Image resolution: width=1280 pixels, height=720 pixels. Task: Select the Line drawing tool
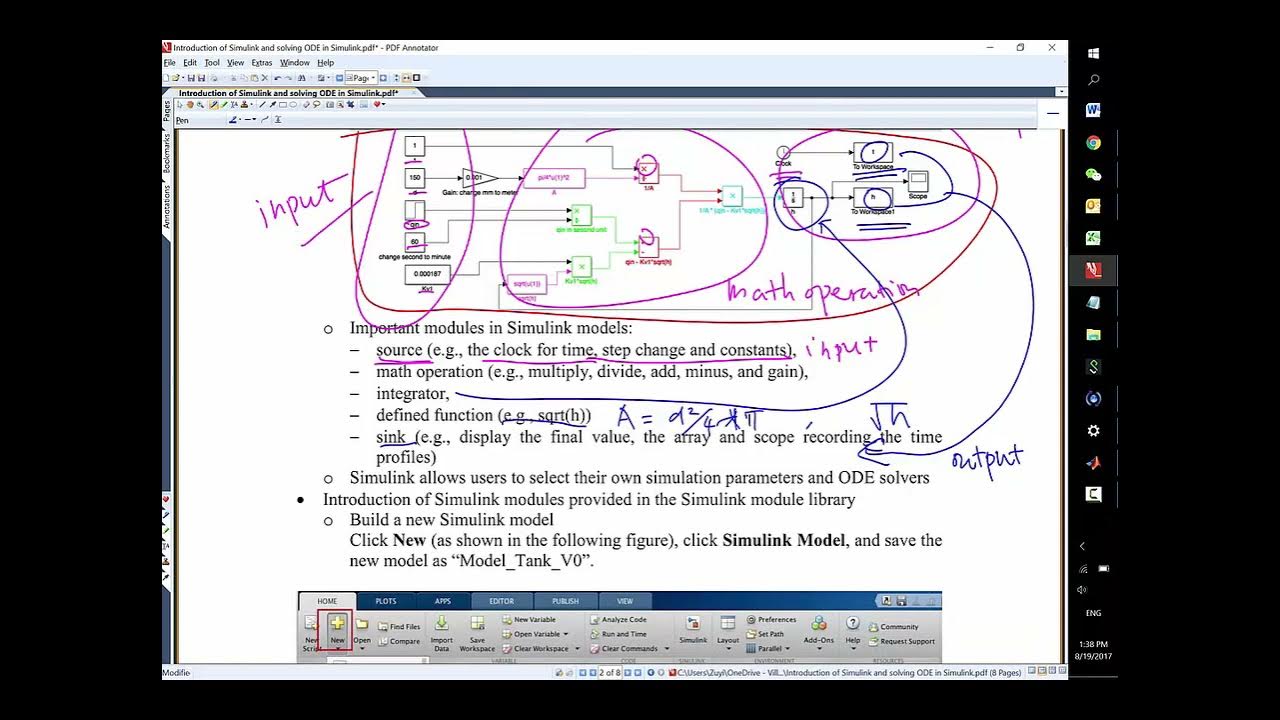click(262, 104)
